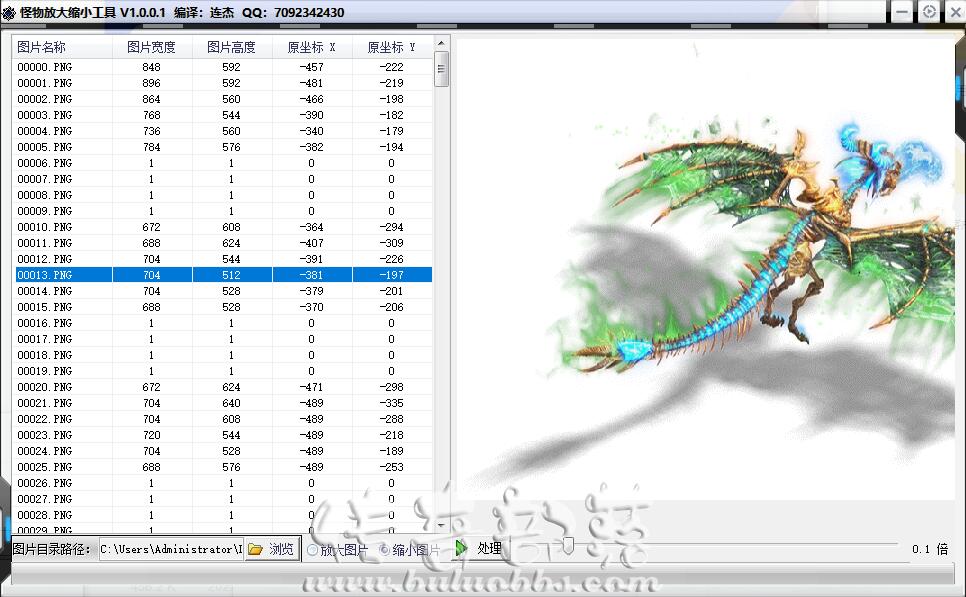Sort by the 图片高度 column header
966x597 pixels.
coord(232,47)
